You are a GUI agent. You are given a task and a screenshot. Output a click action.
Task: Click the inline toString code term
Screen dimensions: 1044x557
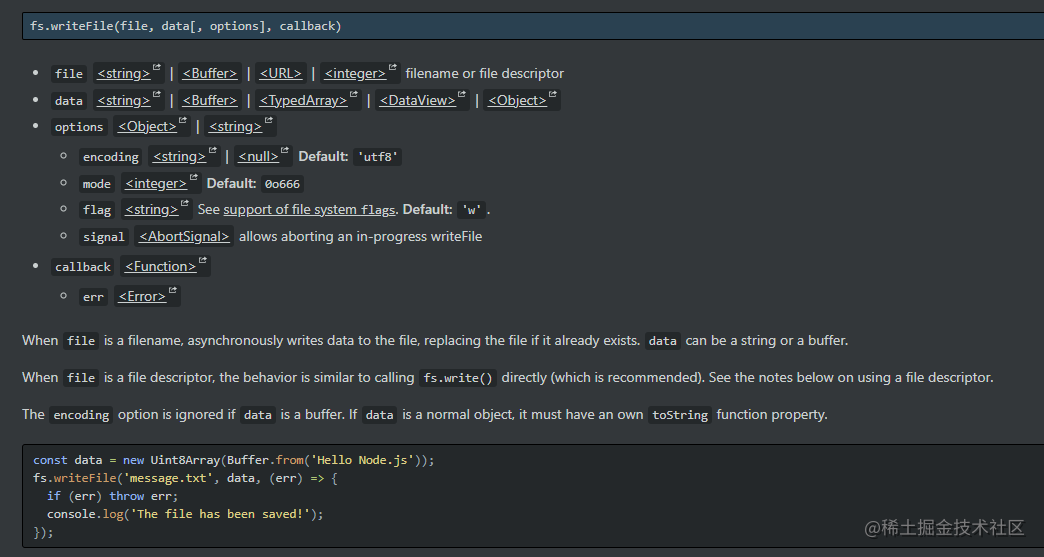tap(680, 415)
